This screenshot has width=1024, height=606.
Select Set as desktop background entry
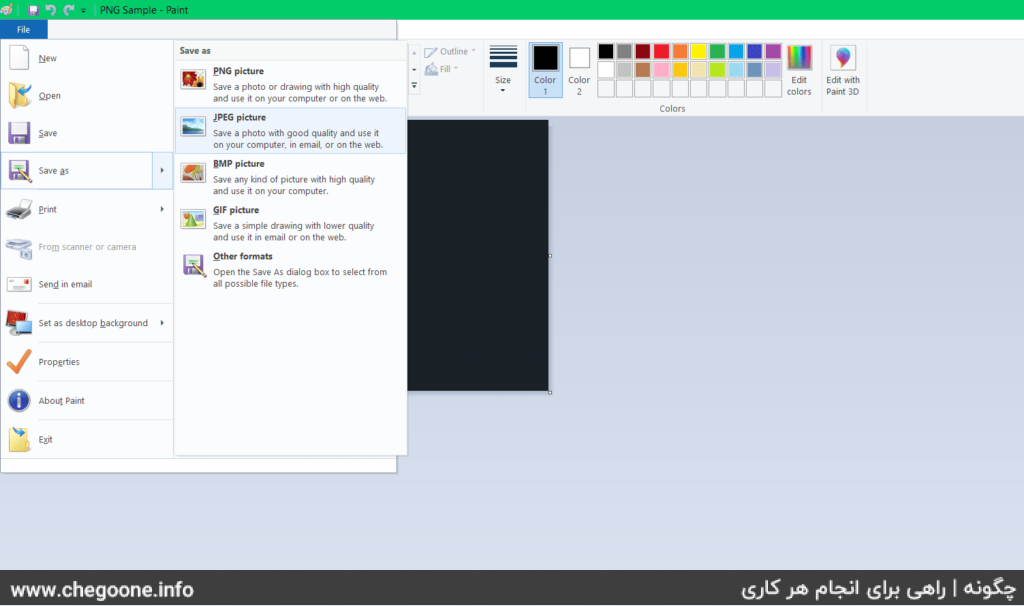tap(87, 323)
